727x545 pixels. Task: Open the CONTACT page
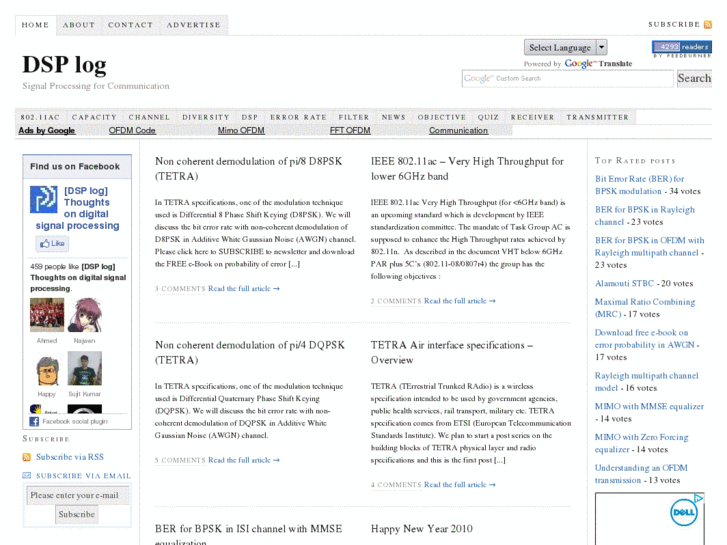(x=130, y=25)
